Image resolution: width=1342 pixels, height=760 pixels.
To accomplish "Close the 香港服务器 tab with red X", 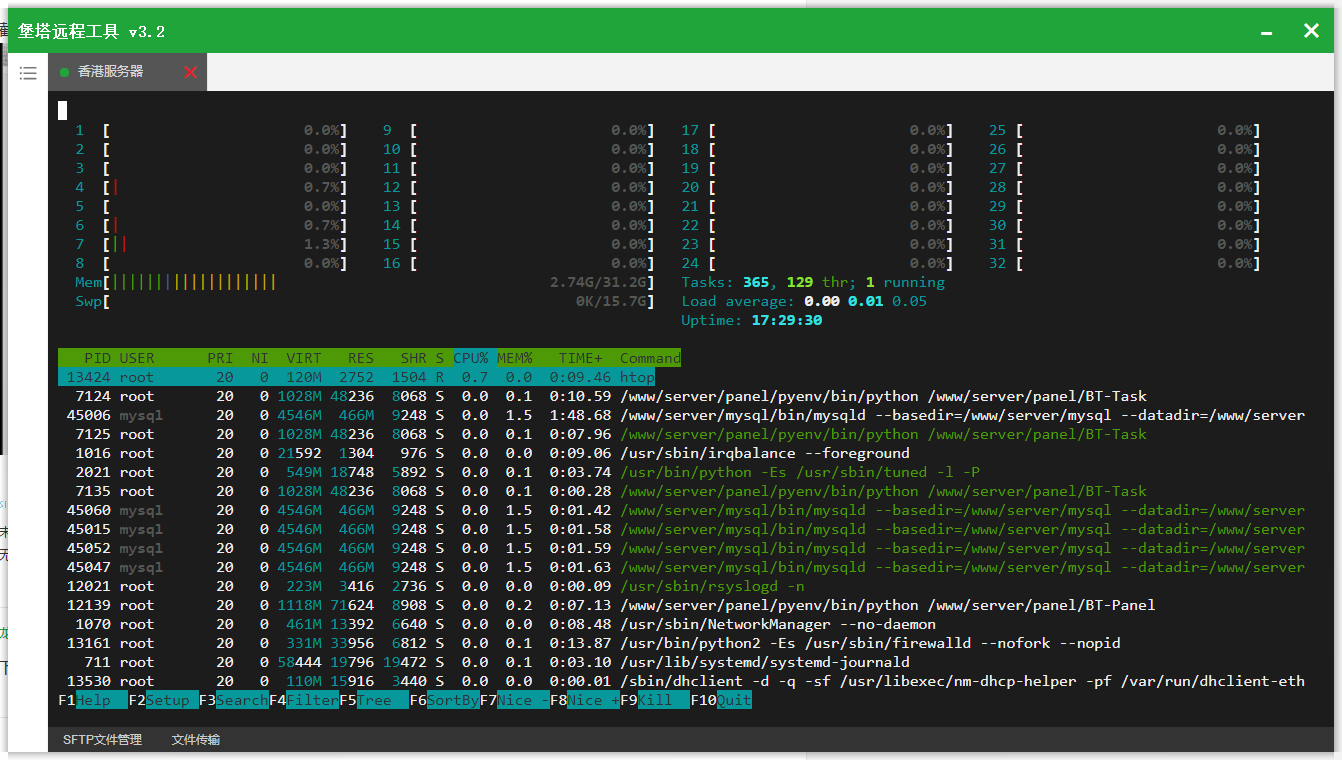I will click(190, 72).
